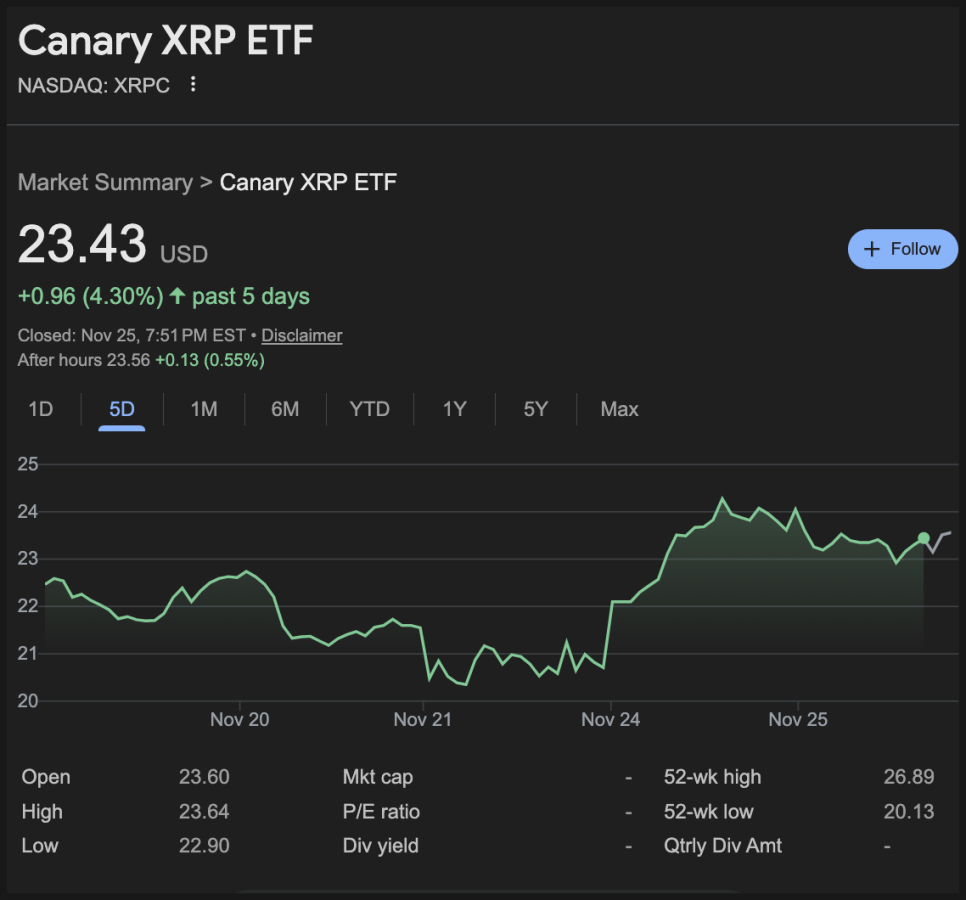This screenshot has width=966, height=900.
Task: Switch to the 6M time range
Action: (x=285, y=409)
